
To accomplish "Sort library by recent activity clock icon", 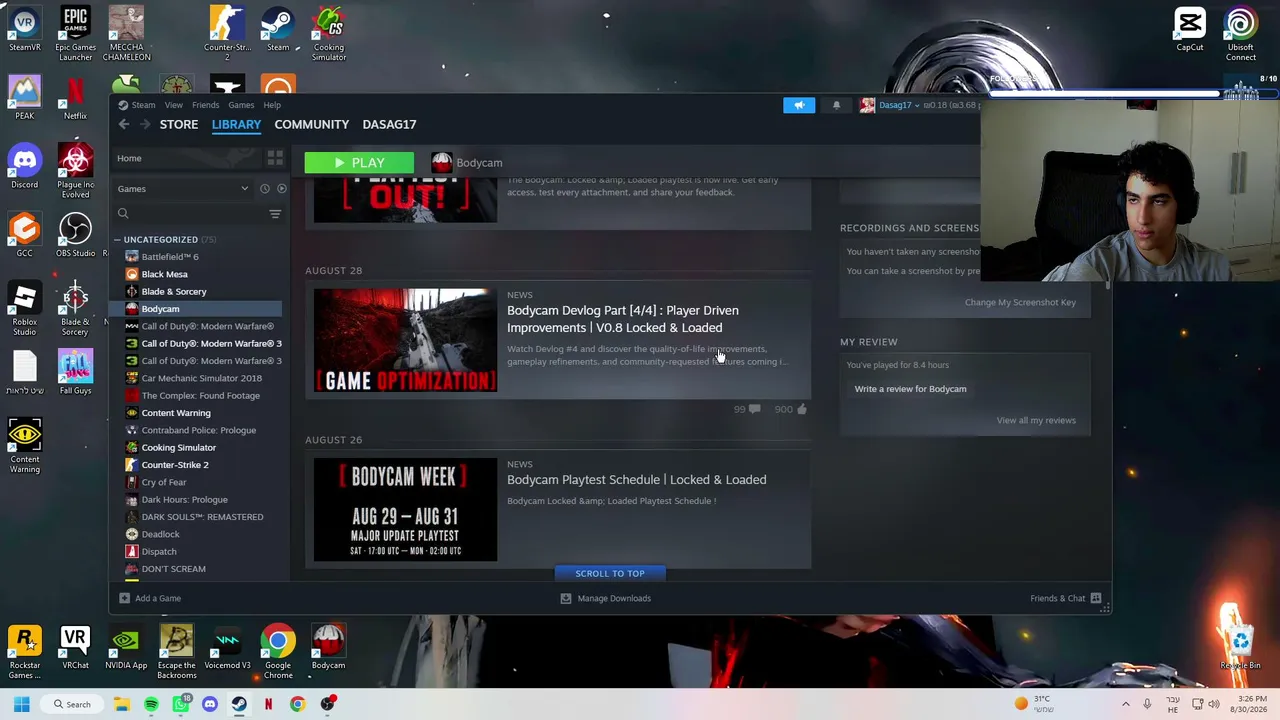I will [265, 189].
